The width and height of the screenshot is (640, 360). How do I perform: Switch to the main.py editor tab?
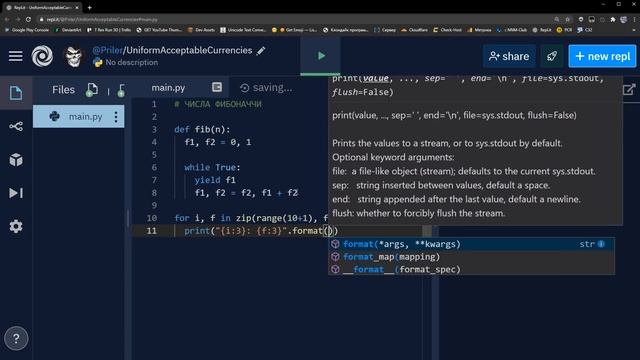point(168,88)
